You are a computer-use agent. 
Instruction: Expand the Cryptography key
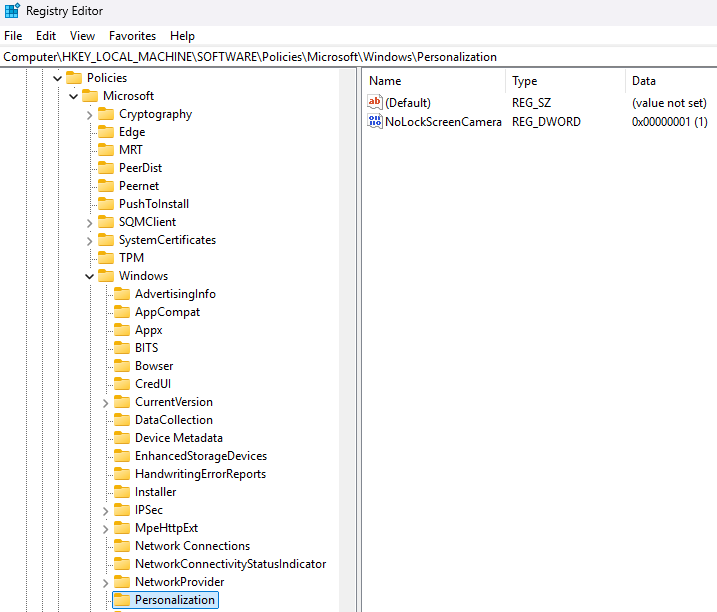(x=90, y=115)
